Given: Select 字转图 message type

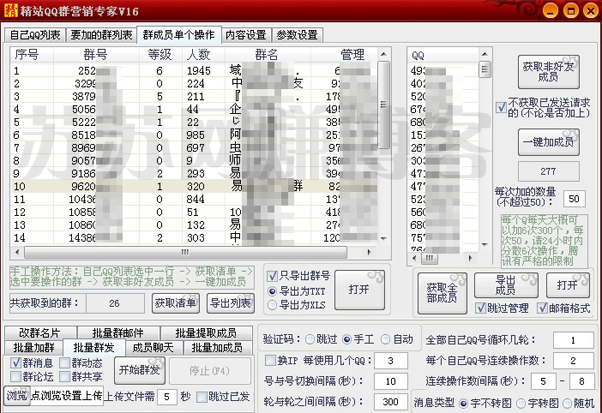Looking at the screenshot, I should point(521,403).
